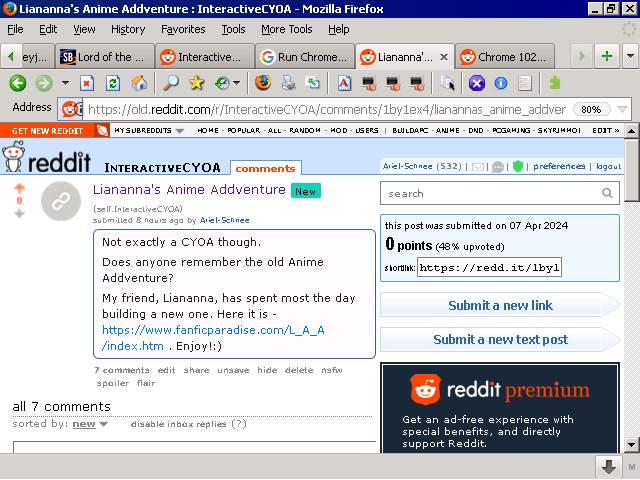The image size is (640, 480).
Task: Click the green moderator shield icon
Action: [x=518, y=167]
